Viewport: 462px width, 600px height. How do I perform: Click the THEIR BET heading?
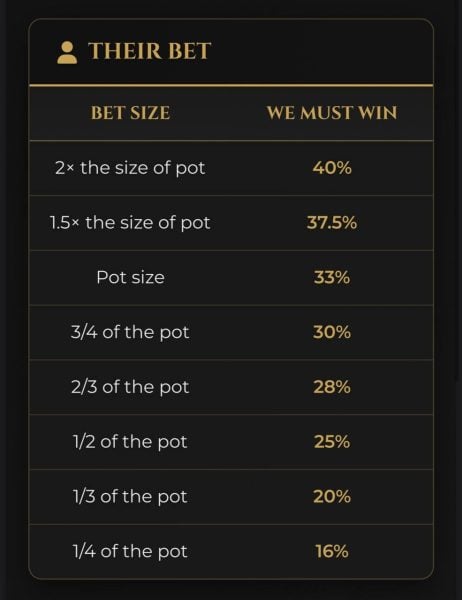tap(149, 51)
